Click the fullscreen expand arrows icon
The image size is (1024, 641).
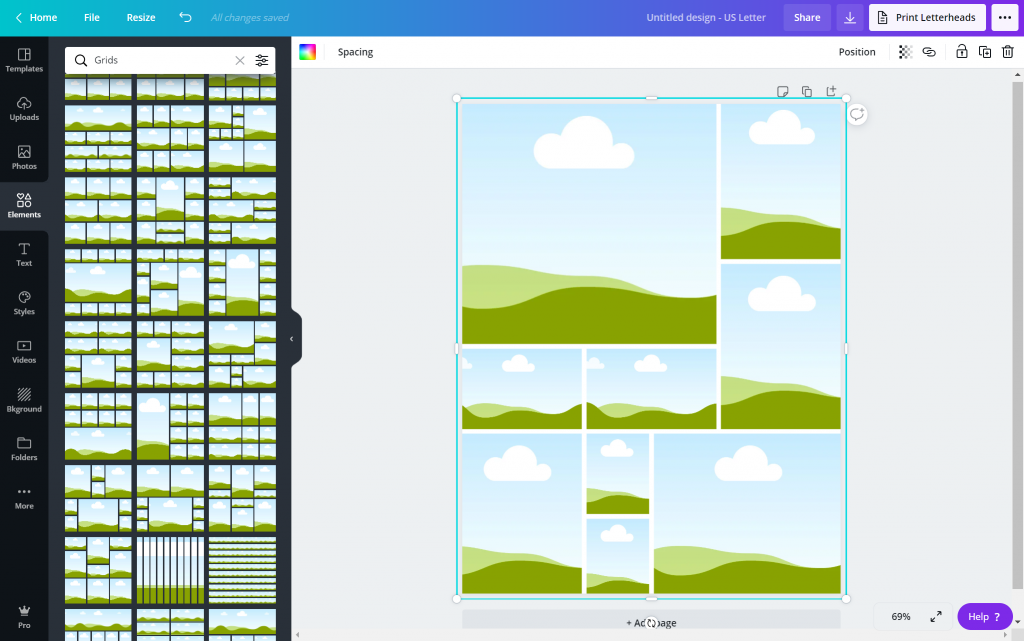point(936,616)
